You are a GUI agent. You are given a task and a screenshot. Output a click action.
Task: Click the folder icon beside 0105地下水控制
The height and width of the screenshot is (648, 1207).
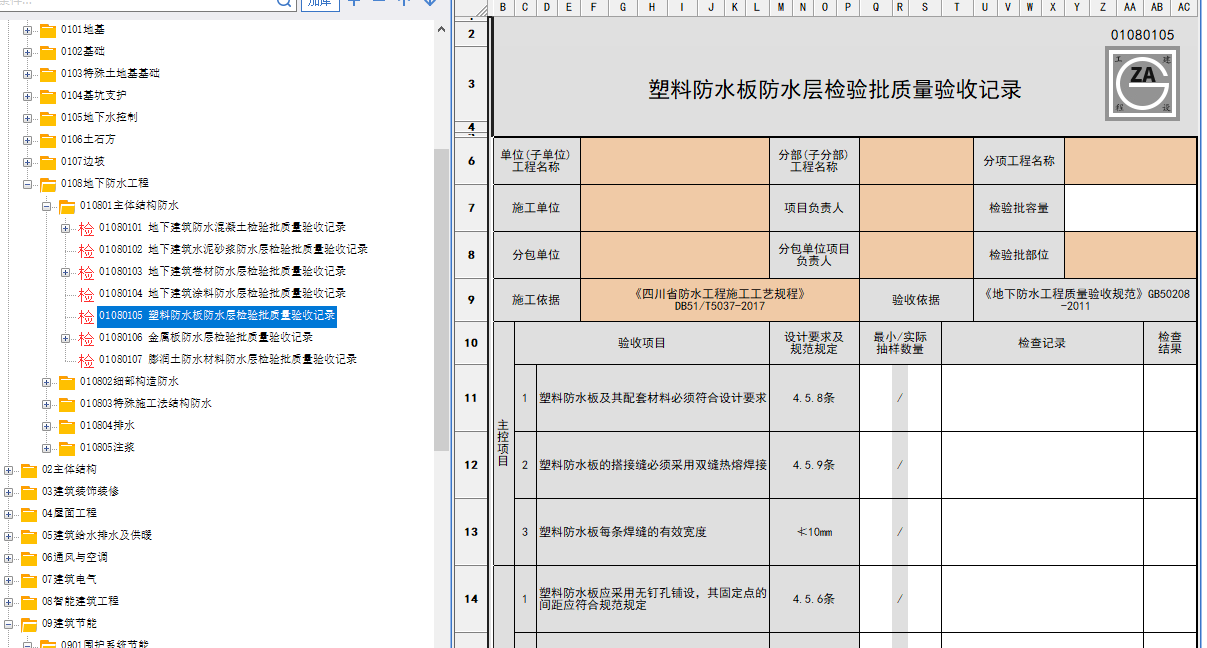coord(48,118)
